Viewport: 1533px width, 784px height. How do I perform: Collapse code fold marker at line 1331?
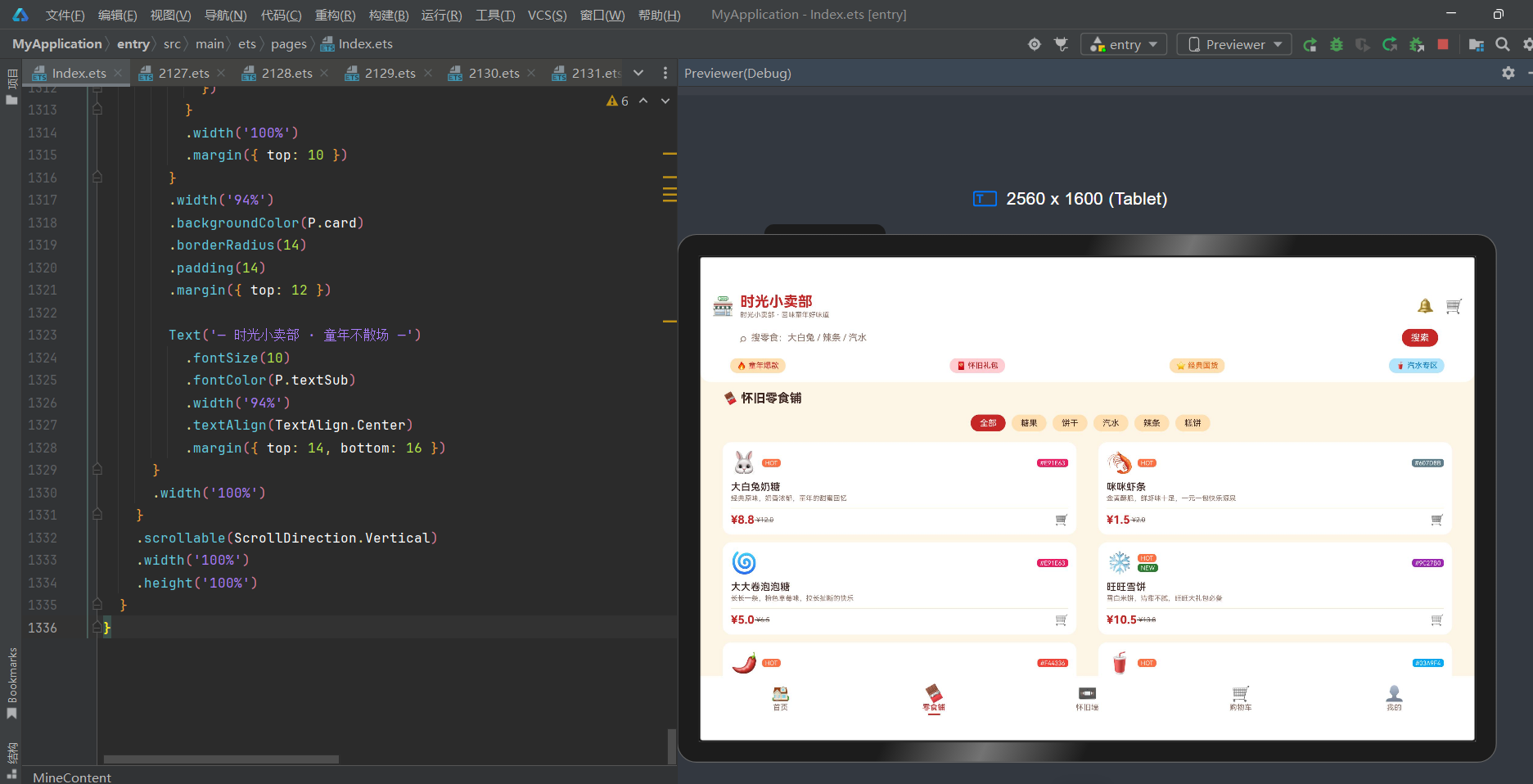(97, 515)
